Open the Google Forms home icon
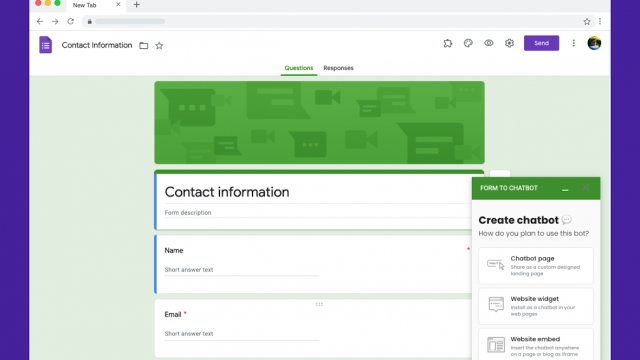Image resolution: width=640 pixels, height=360 pixels. tap(45, 45)
